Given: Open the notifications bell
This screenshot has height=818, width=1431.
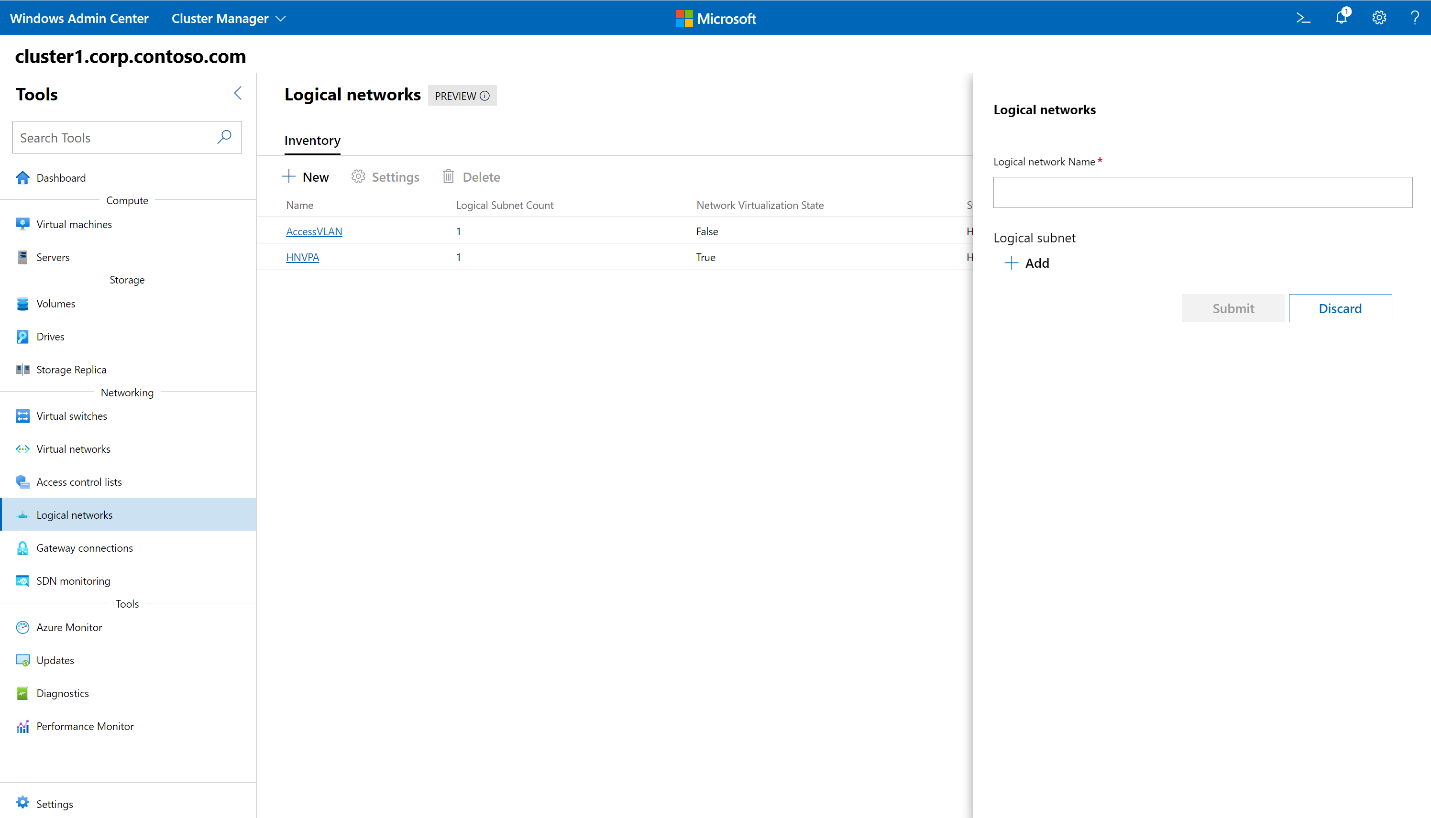Looking at the screenshot, I should [1342, 17].
